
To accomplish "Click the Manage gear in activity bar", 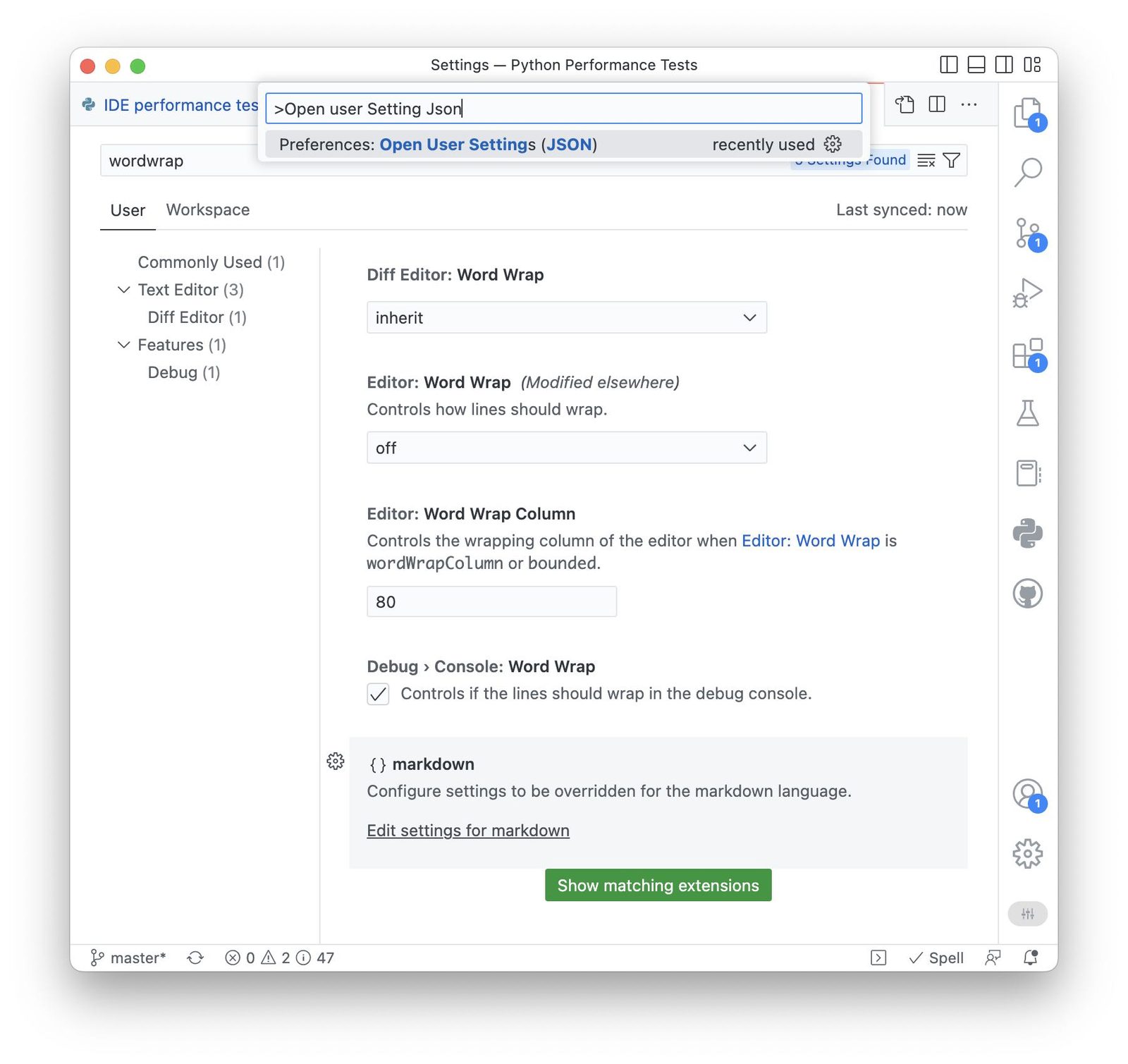I will (x=1027, y=854).
